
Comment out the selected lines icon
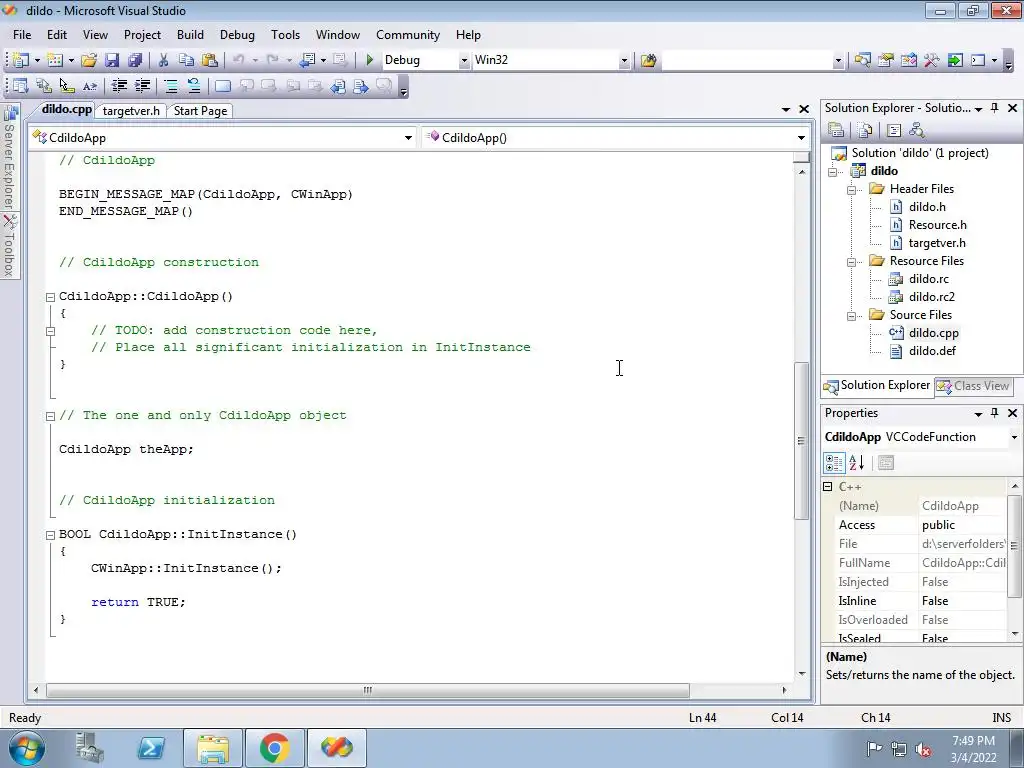coord(171,86)
